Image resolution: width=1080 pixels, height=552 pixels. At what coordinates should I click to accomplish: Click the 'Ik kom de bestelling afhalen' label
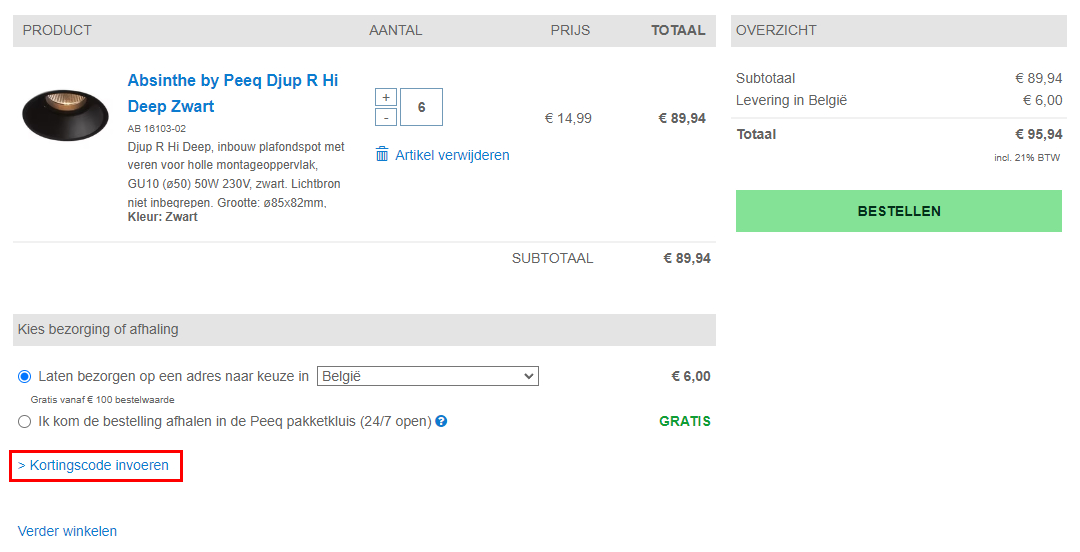click(x=234, y=421)
